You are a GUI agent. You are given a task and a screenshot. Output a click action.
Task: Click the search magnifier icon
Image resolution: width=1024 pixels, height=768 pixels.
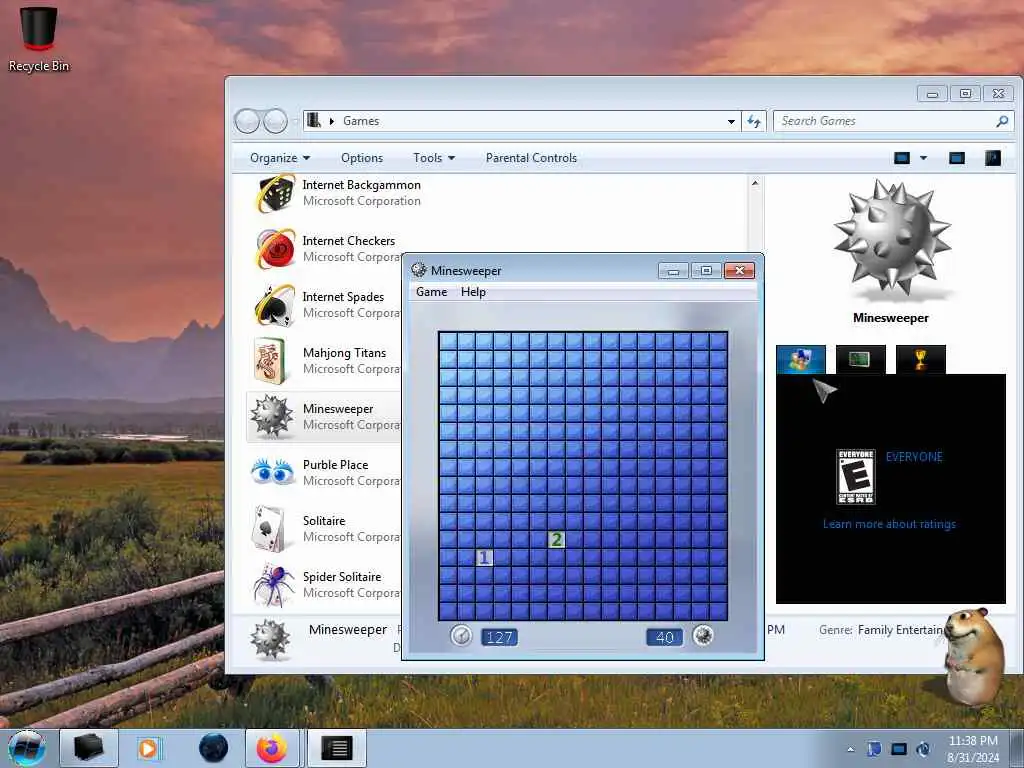tap(1002, 121)
